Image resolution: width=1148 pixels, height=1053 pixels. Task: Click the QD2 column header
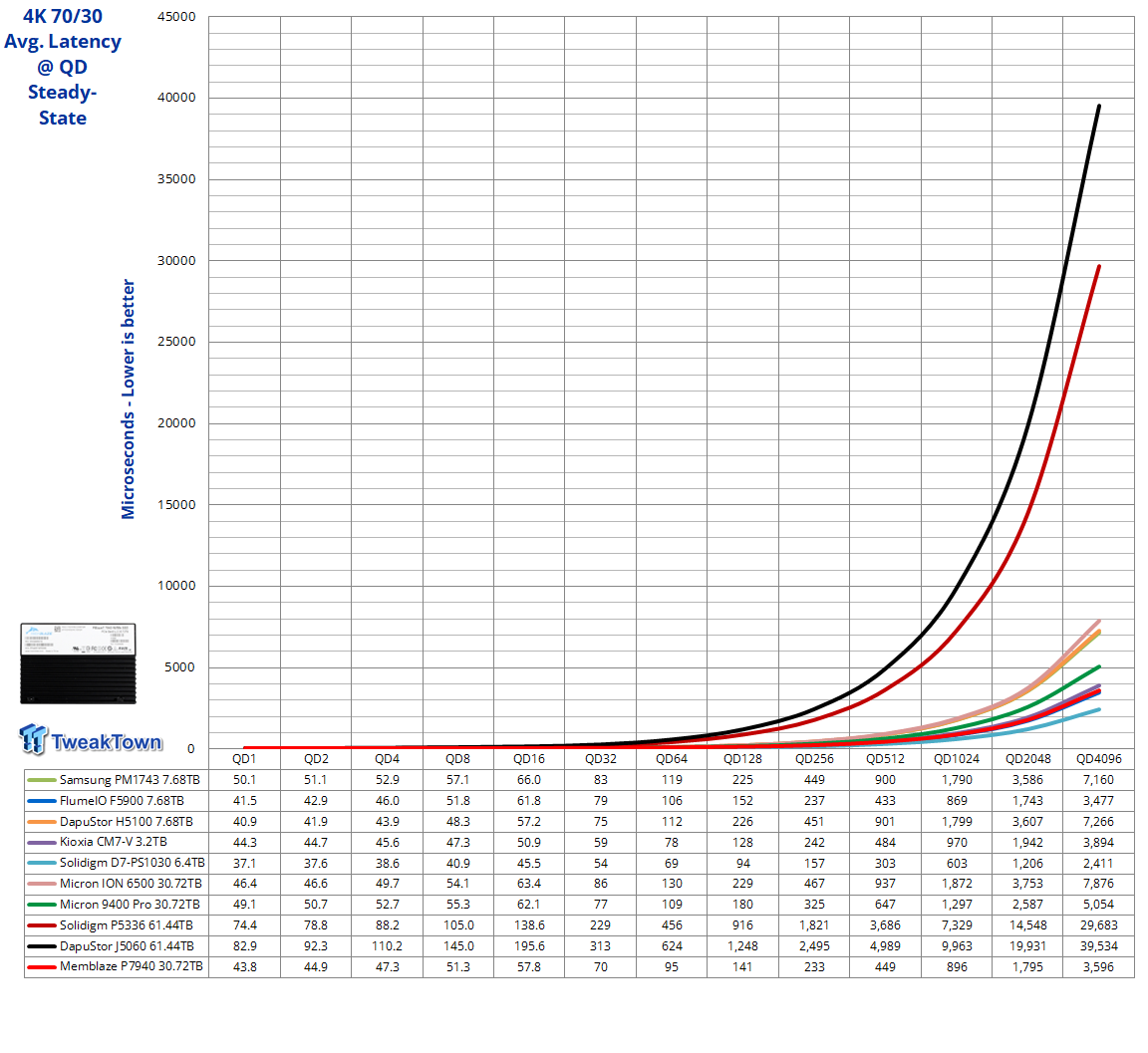pyautogui.click(x=316, y=759)
